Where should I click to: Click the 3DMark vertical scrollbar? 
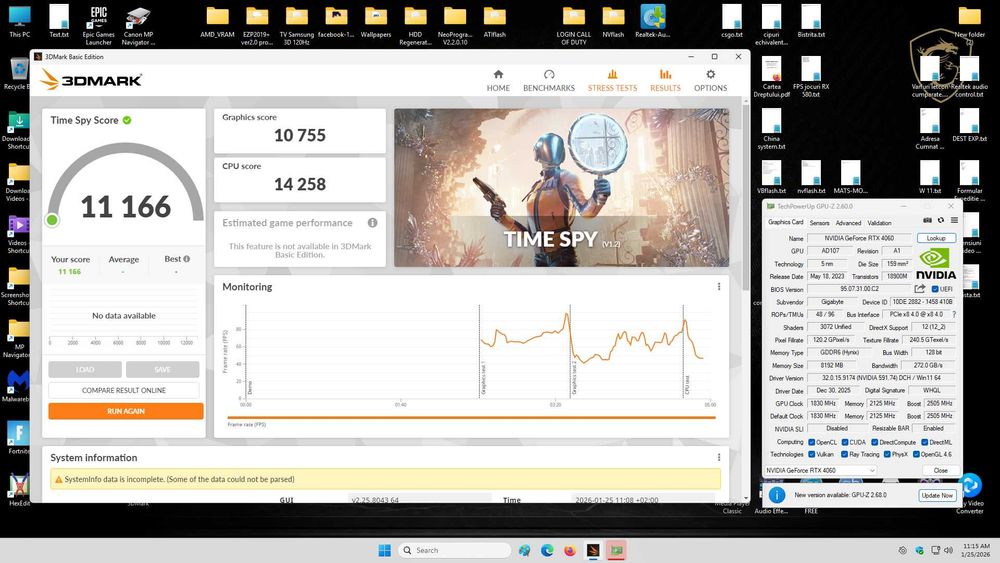(x=746, y=198)
